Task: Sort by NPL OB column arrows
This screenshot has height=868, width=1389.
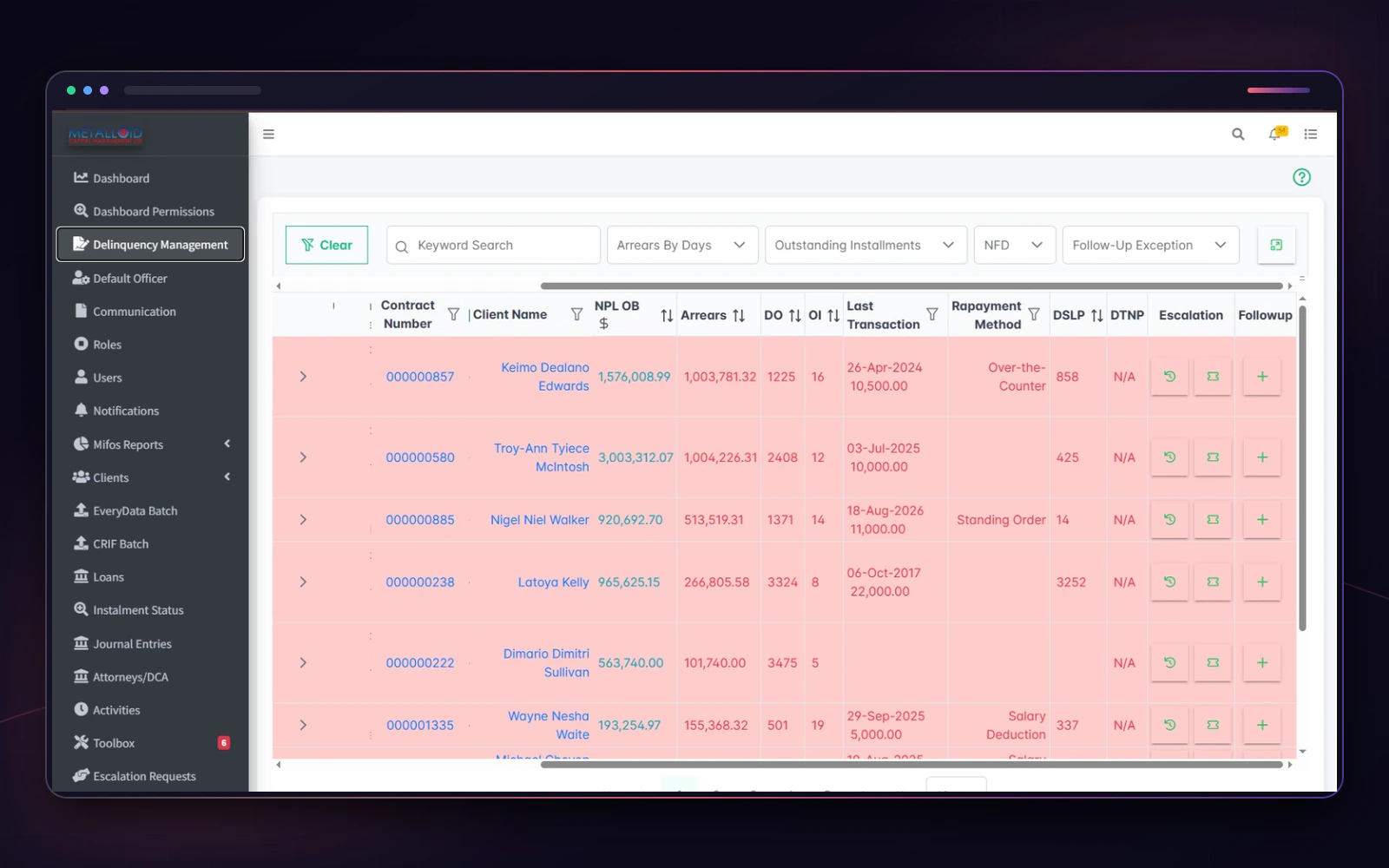Action: pos(667,315)
